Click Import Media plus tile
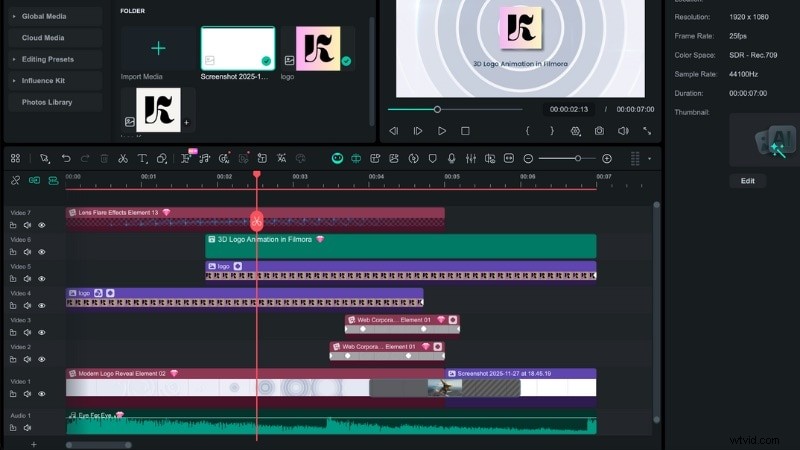800x450 pixels. click(x=158, y=48)
